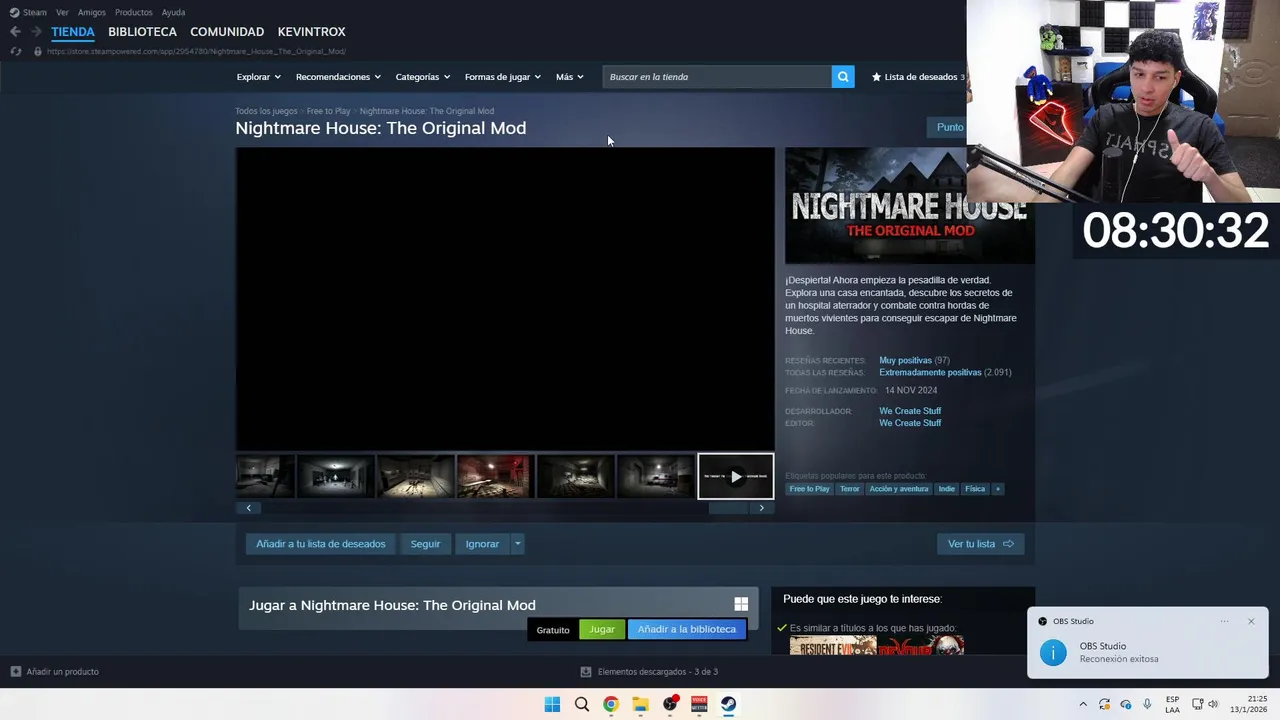The height and width of the screenshot is (720, 1280).
Task: Switch to the TIENDA tab
Action: click(x=73, y=32)
